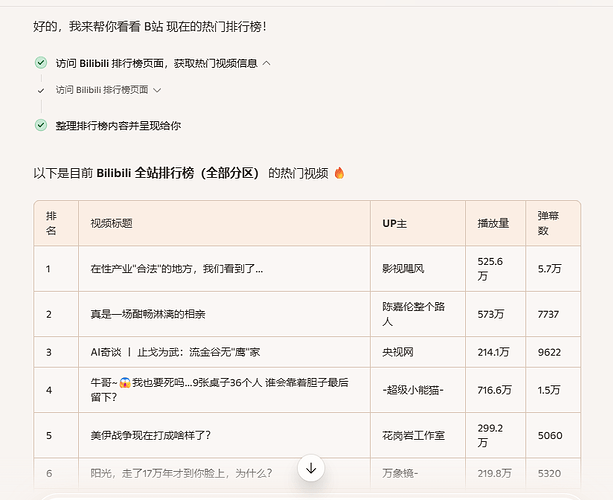
Task: Click danmaku count 5.7万
Action: [549, 269]
